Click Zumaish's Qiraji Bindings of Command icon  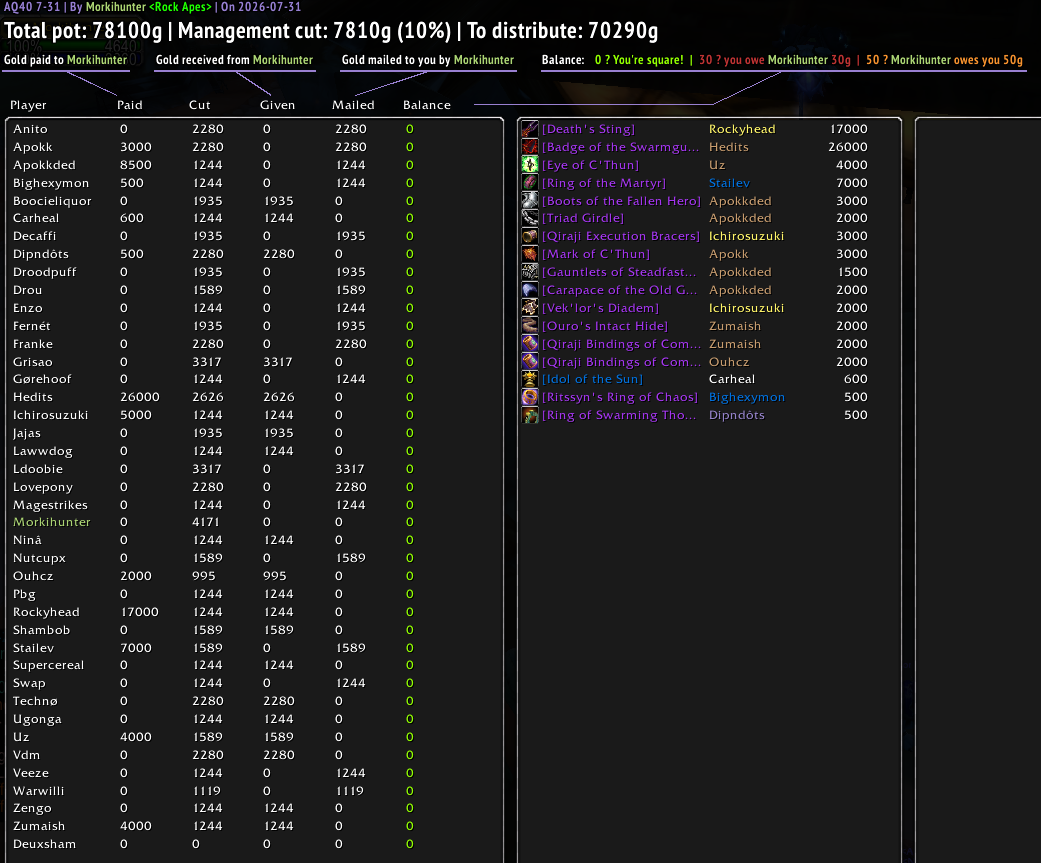click(x=530, y=343)
